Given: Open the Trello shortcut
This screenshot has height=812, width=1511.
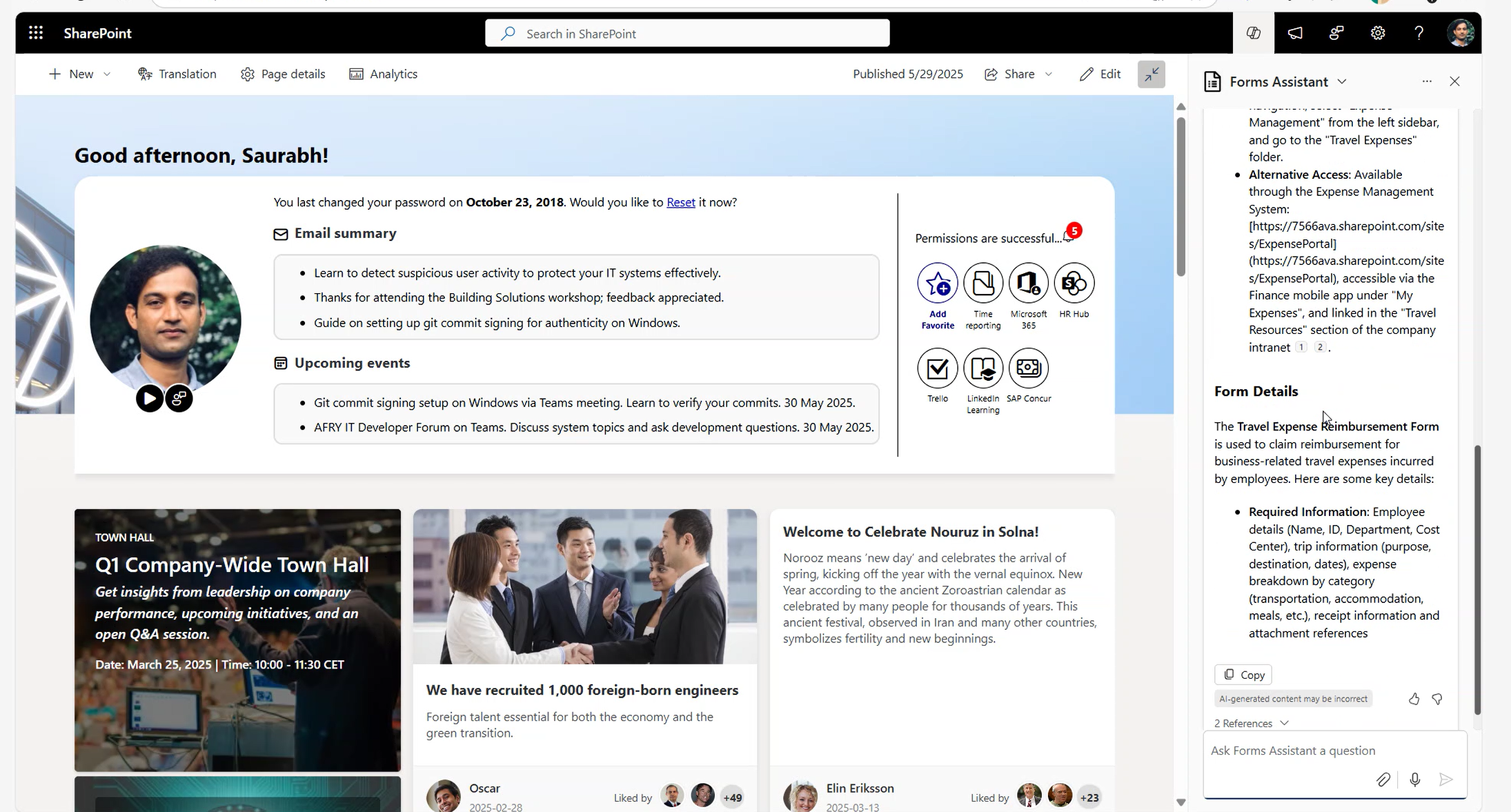Looking at the screenshot, I should 937,368.
